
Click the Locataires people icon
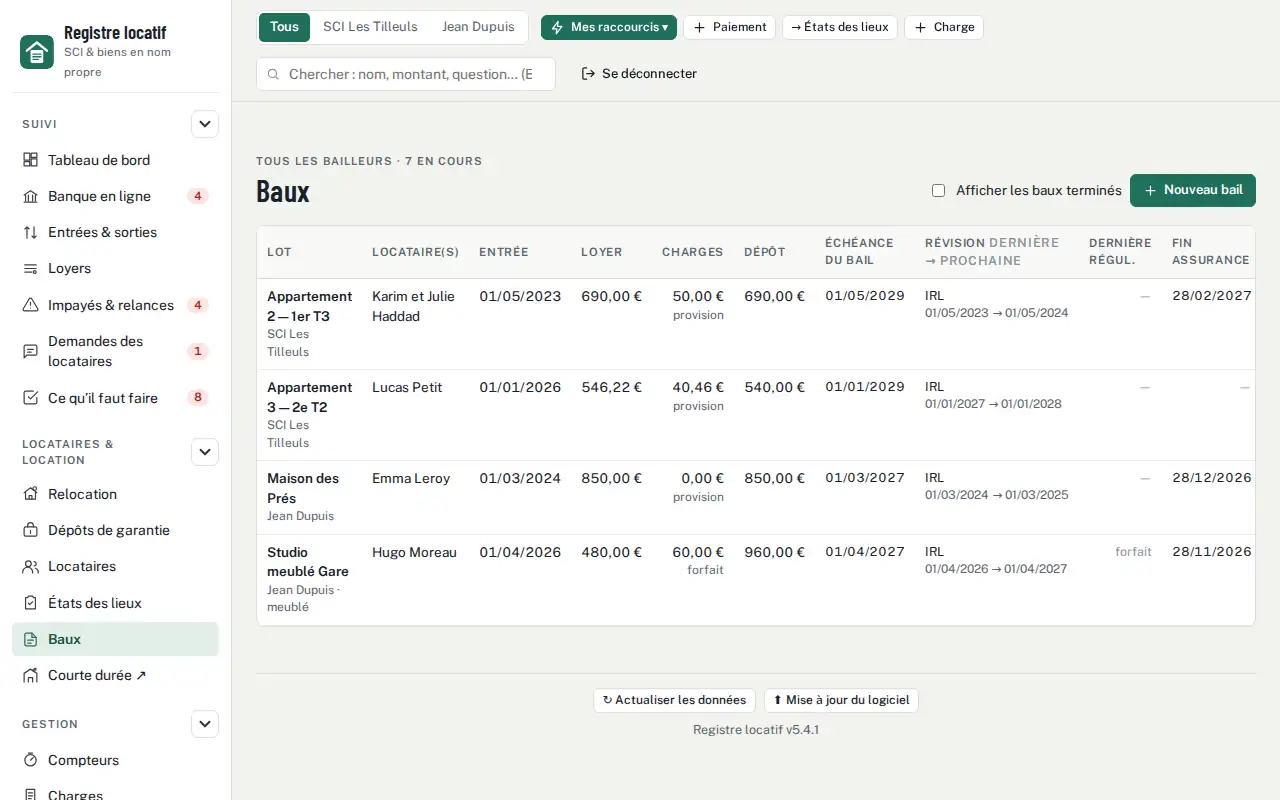tap(30, 566)
